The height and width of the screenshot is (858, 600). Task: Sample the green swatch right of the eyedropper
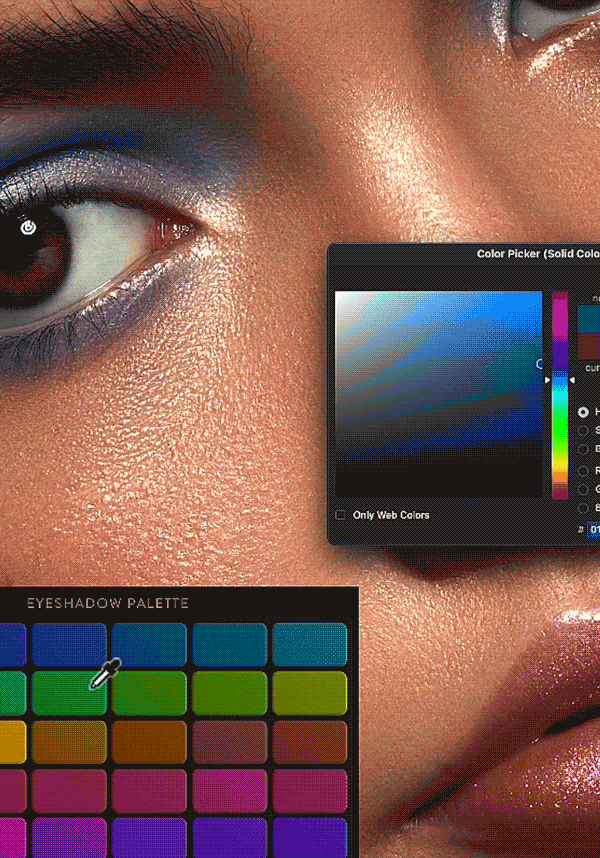coord(149,693)
